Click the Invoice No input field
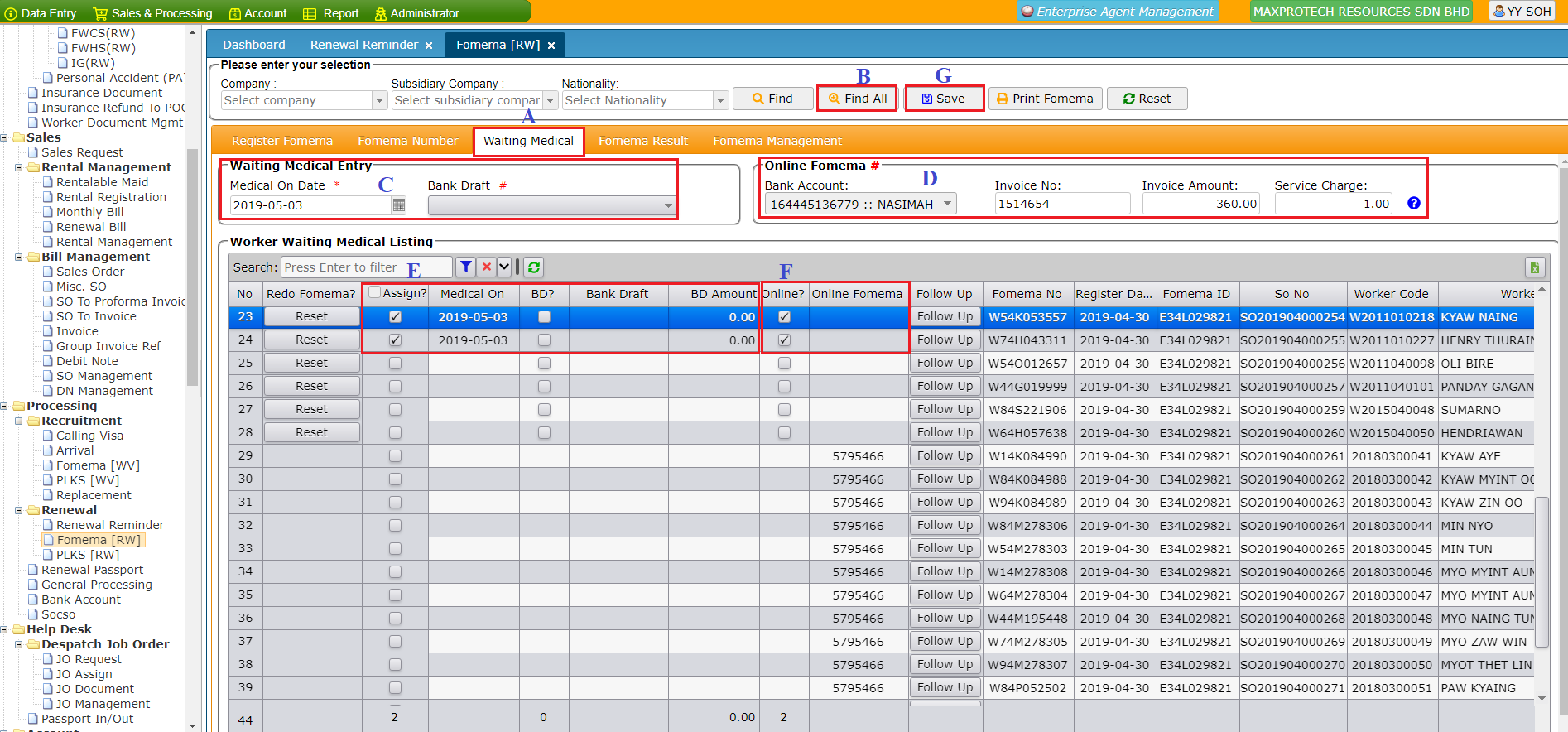This screenshot has height=732, width=1568. (x=1062, y=204)
